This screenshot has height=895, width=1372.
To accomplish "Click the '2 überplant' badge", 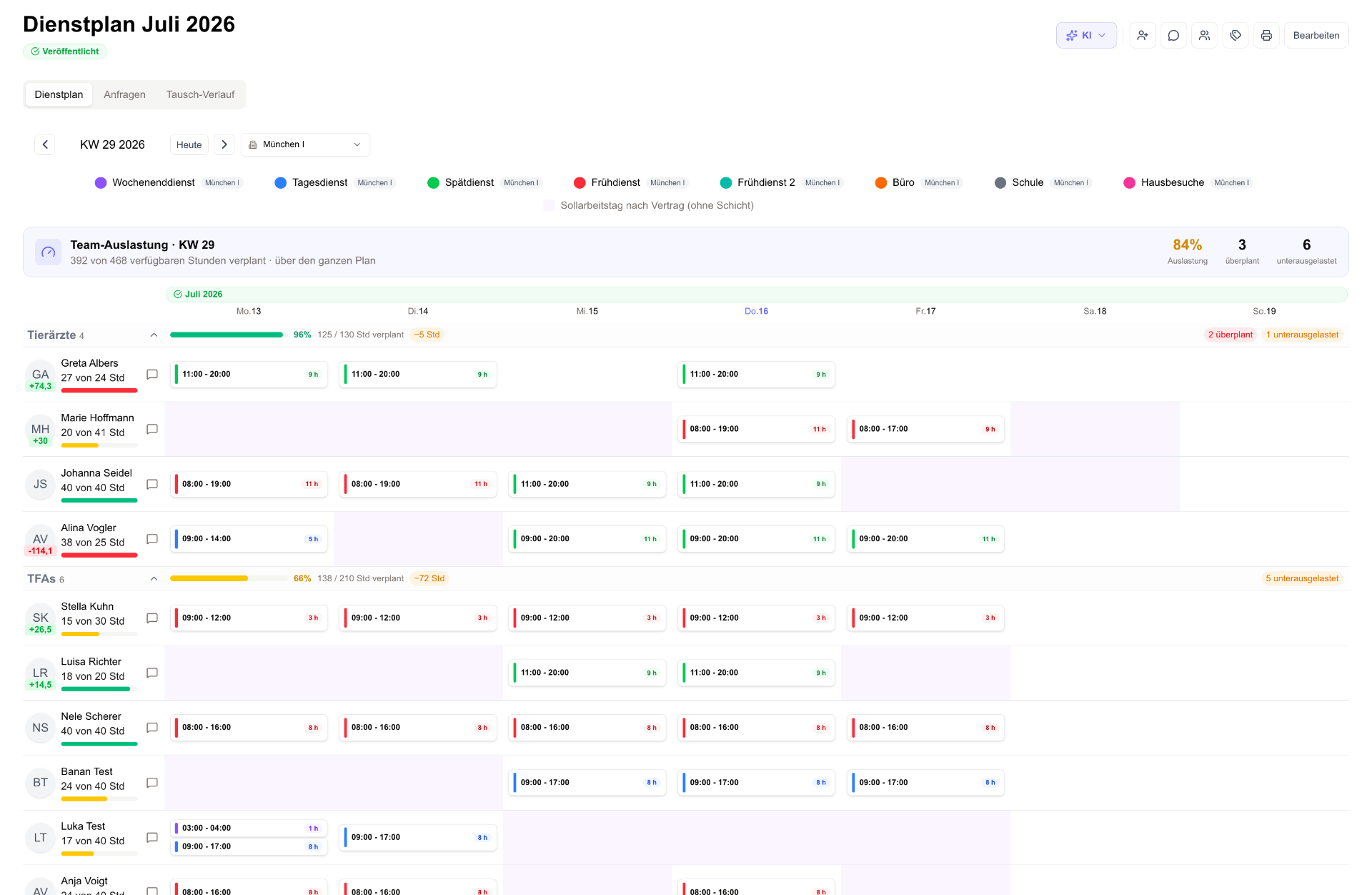I will 1230,335.
